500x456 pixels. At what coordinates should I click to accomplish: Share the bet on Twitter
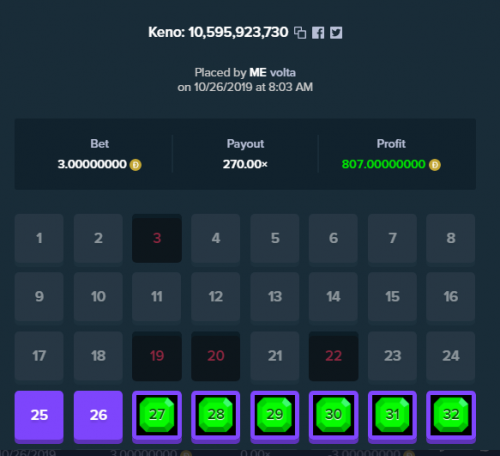pyautogui.click(x=336, y=33)
